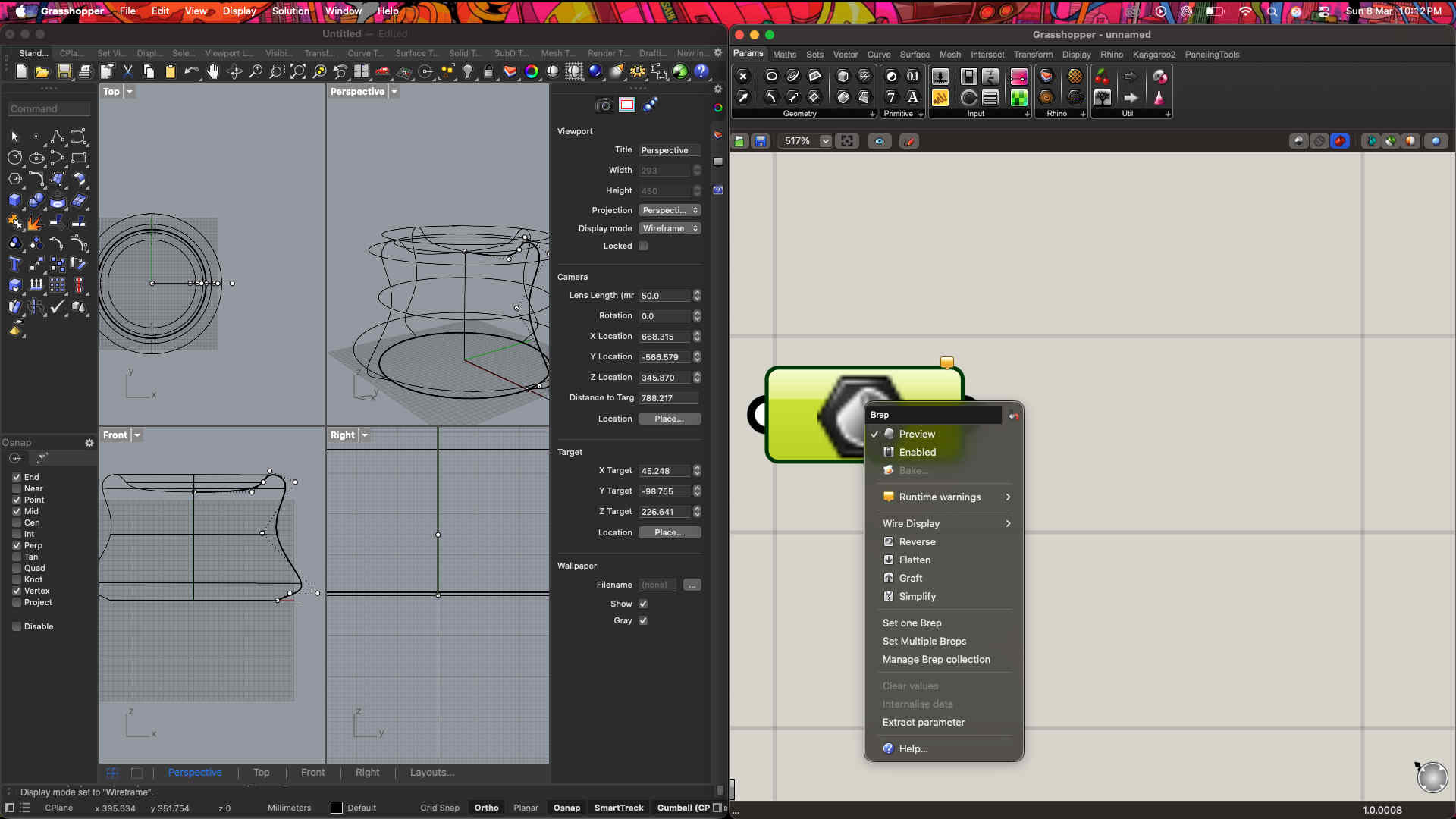1456x819 pixels.
Task: Open the Display mode Wireframe dropdown
Action: pos(670,228)
